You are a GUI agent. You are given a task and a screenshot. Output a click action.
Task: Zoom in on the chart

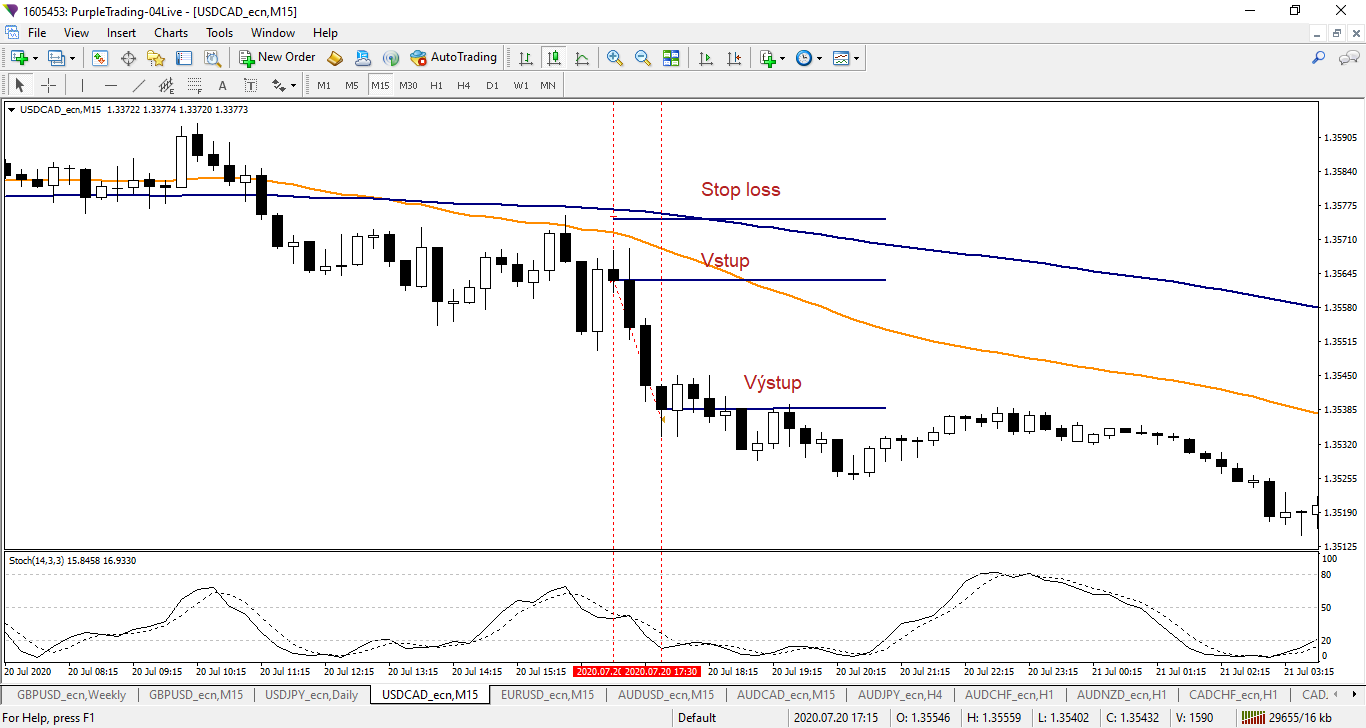pos(615,58)
